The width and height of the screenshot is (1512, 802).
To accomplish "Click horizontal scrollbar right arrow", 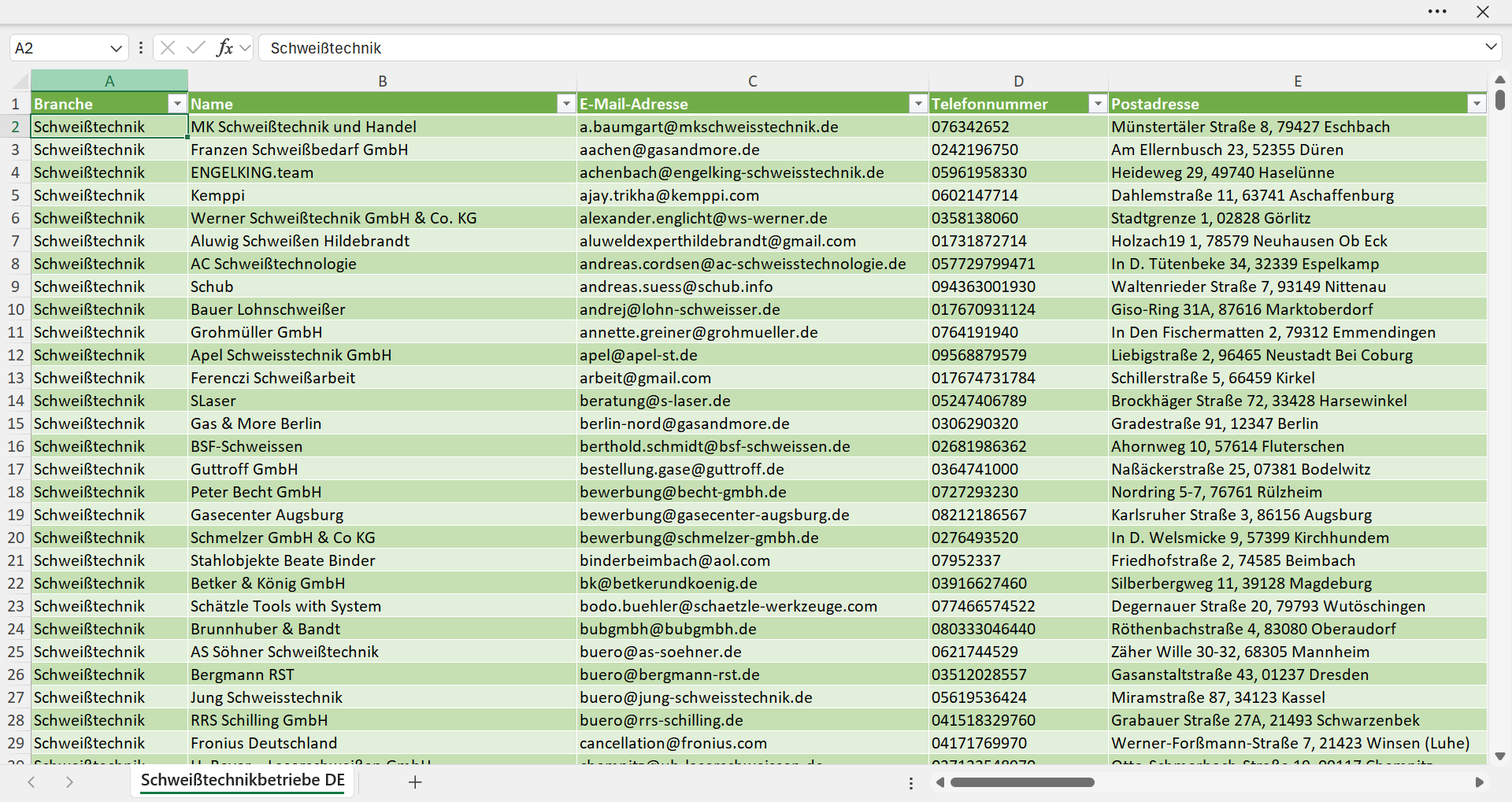I will (1479, 782).
